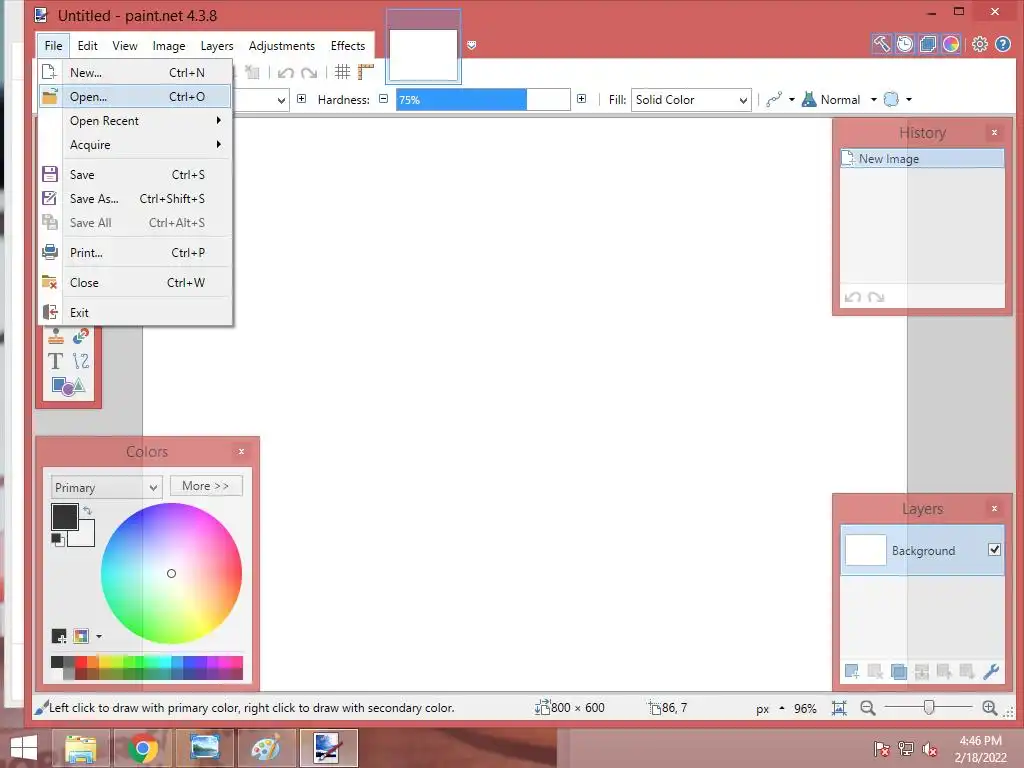Open the Fill Solid Color dropdown
This screenshot has width=1024, height=768.
click(691, 100)
